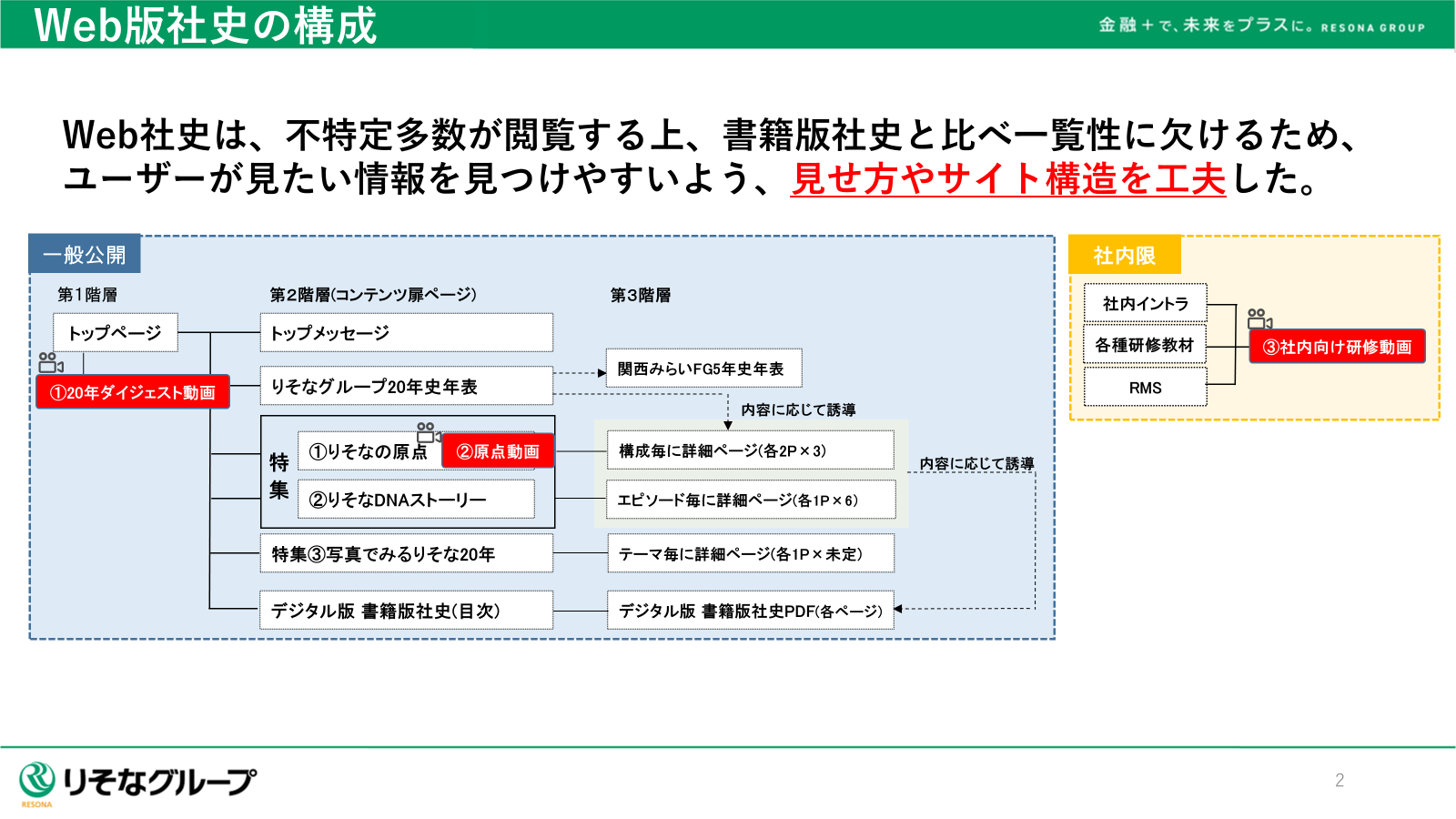This screenshot has width=1456, height=819.
Task: Select the 社内イントラ box
Action: pos(1145,304)
